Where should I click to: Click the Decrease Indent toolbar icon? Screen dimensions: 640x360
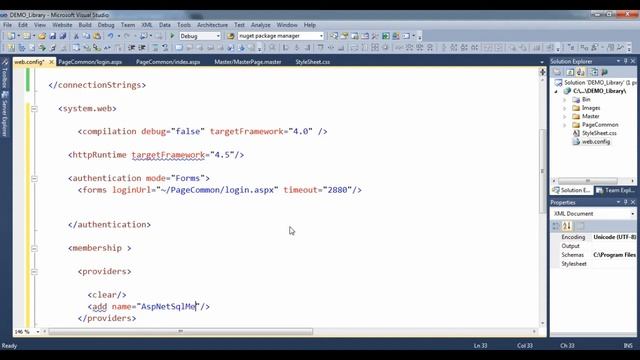[131, 48]
